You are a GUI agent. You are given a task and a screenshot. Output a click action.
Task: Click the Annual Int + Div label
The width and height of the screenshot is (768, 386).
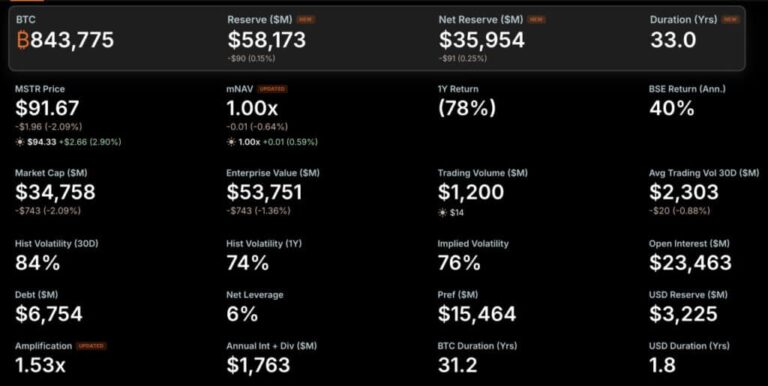coord(271,346)
